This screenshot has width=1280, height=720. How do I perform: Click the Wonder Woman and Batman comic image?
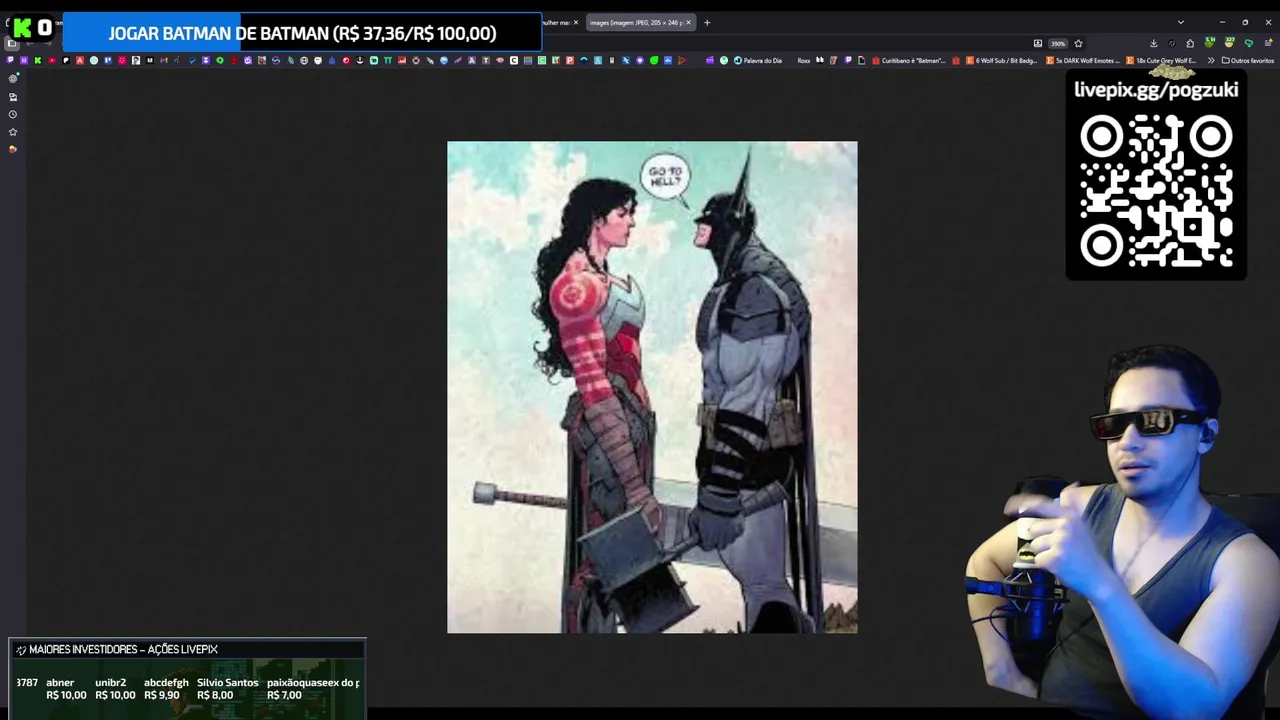click(652, 387)
